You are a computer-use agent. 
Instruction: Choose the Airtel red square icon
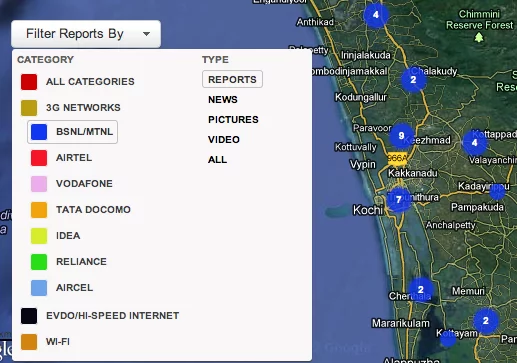39,158
